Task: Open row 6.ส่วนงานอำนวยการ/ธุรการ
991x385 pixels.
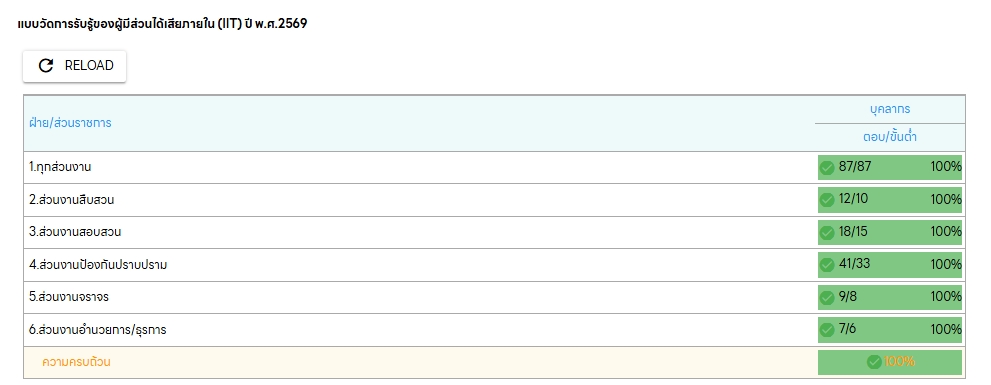Action: 494,330
